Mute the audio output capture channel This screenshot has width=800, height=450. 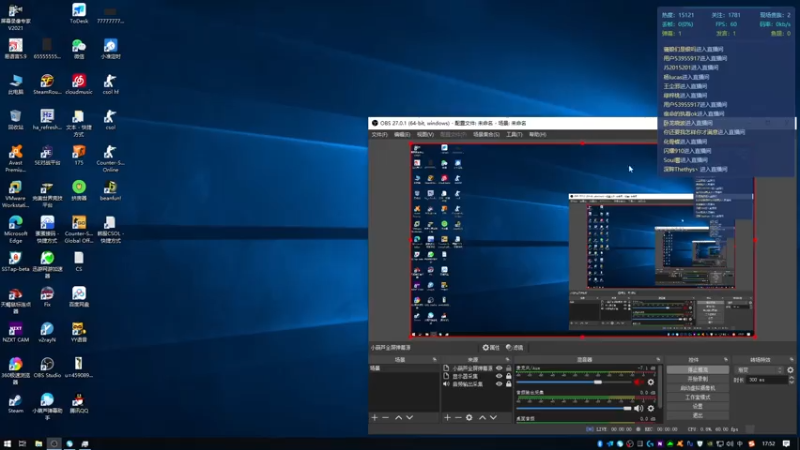click(638, 408)
